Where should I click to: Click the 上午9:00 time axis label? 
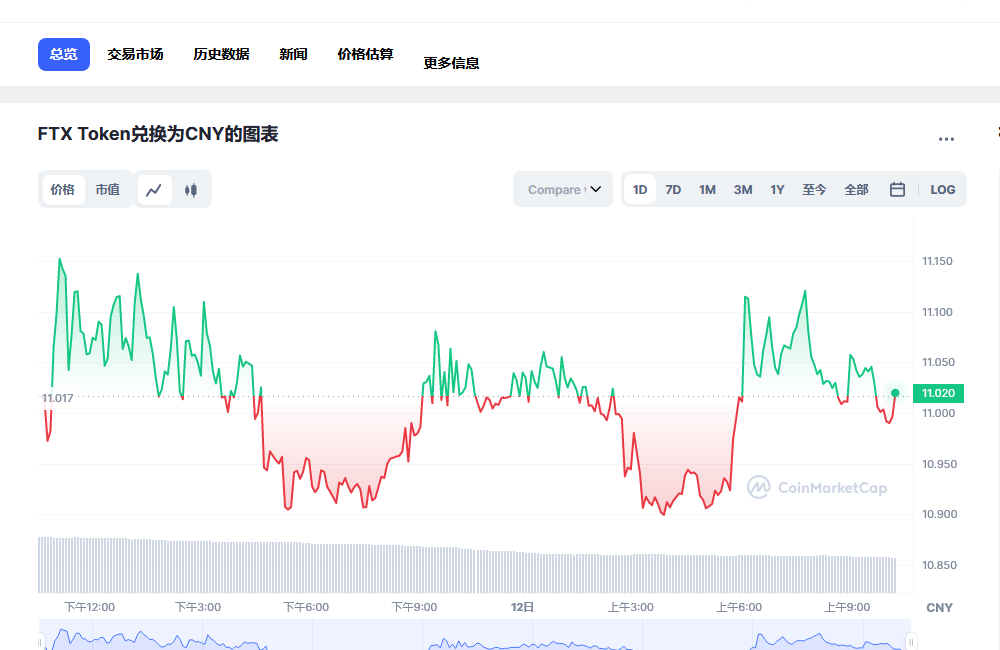tap(847, 607)
